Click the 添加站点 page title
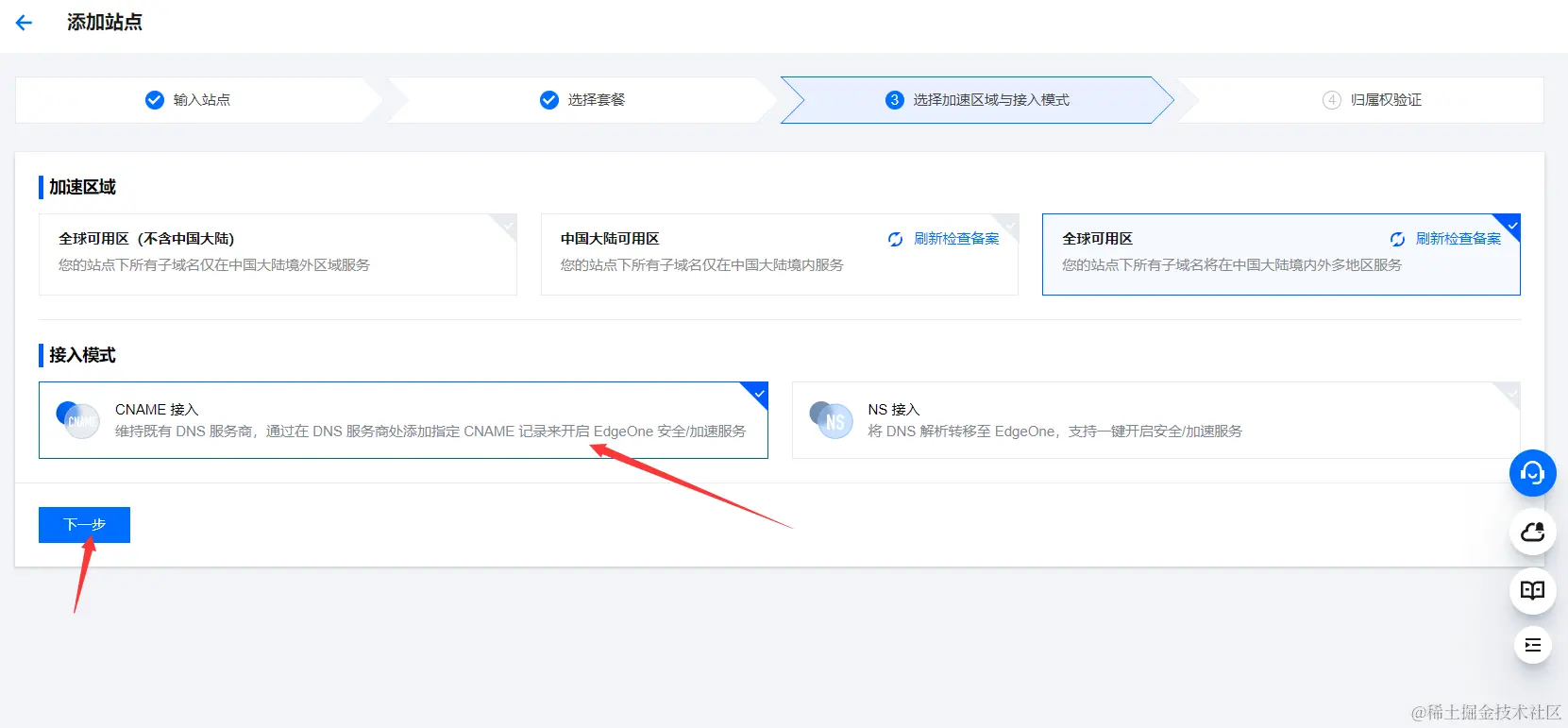 pyautogui.click(x=105, y=23)
